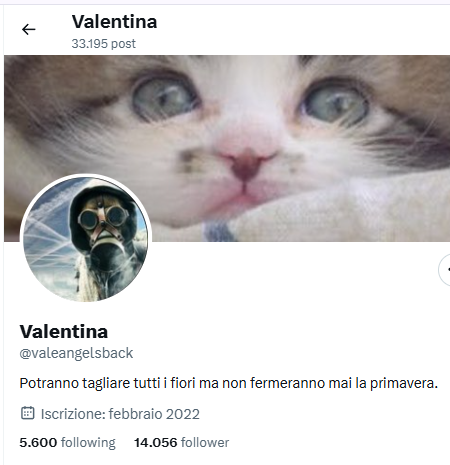This screenshot has height=465, width=450.
Task: Click the Iscrizione: febbraio 2022 join date
Action: point(120,414)
